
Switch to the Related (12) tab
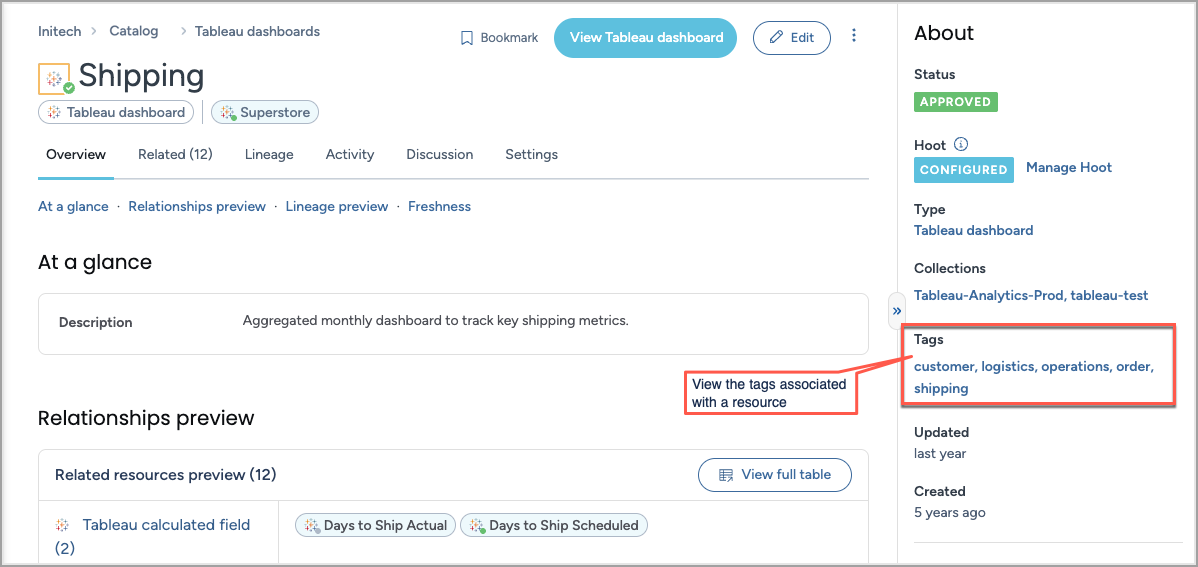175,155
